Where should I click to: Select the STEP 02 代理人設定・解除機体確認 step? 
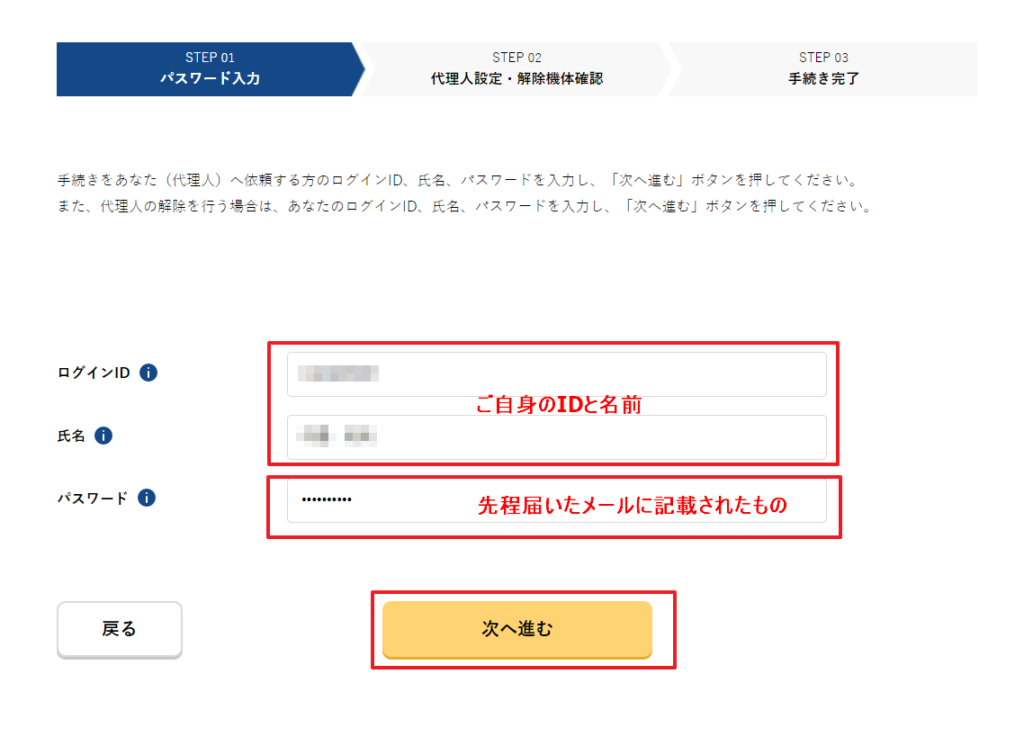click(516, 69)
